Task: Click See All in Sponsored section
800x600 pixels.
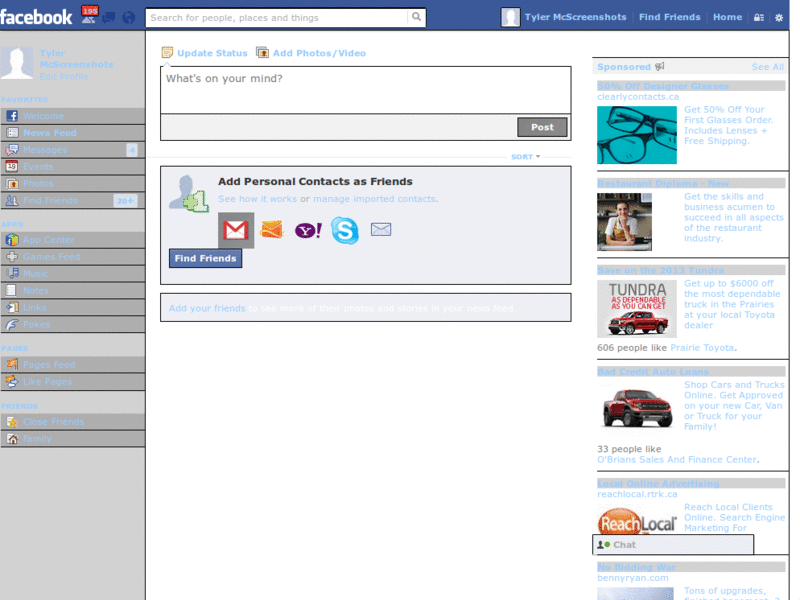Action: pos(767,67)
